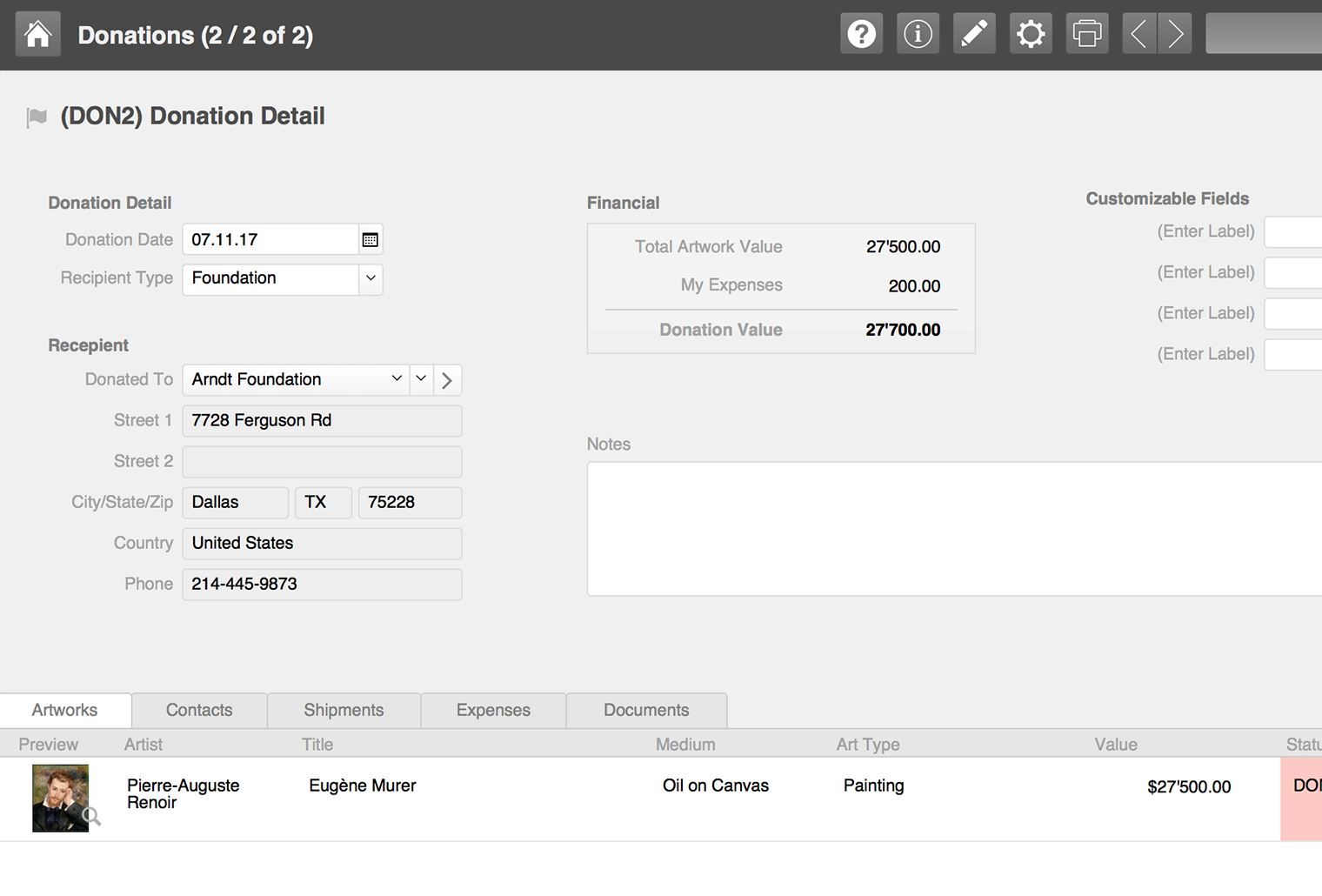Expand the second Donated To chevron menu
The image size is (1322, 896).
tap(421, 378)
